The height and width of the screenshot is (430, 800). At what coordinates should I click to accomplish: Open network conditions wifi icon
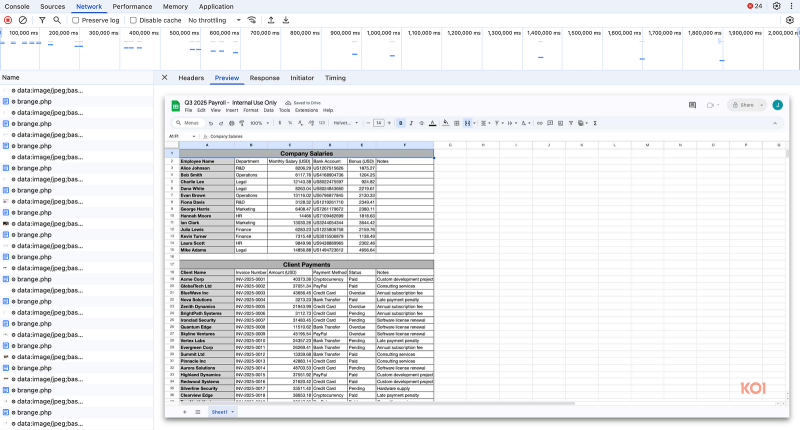point(251,20)
